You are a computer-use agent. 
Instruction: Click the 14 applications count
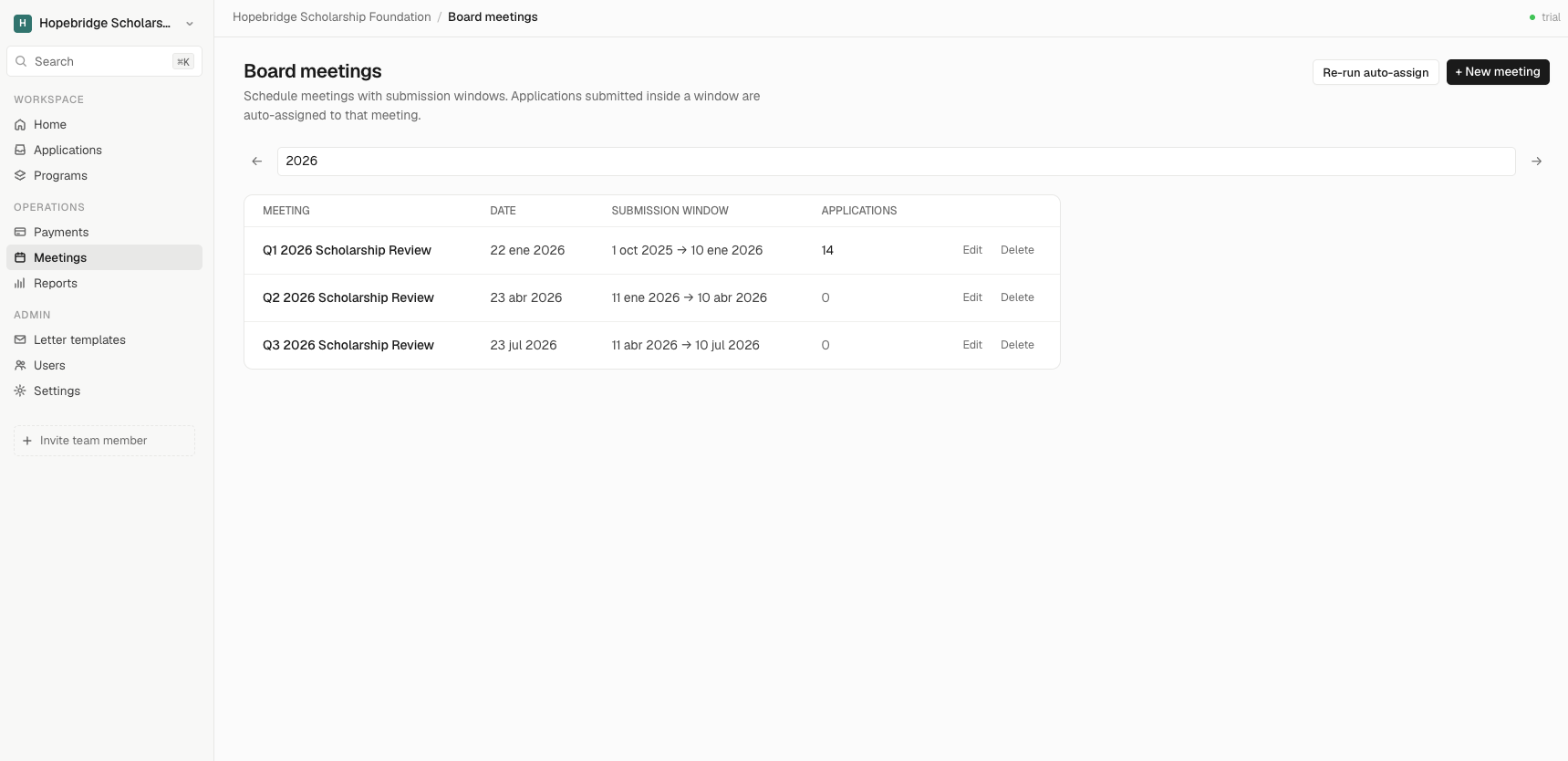click(x=827, y=250)
